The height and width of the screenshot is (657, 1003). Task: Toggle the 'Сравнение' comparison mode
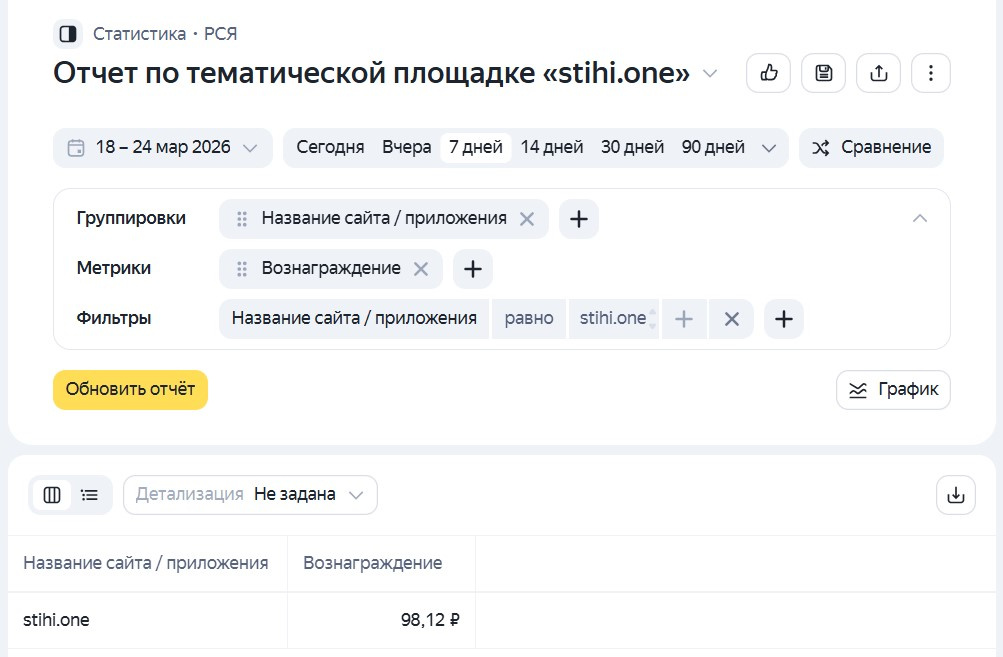tap(871, 148)
